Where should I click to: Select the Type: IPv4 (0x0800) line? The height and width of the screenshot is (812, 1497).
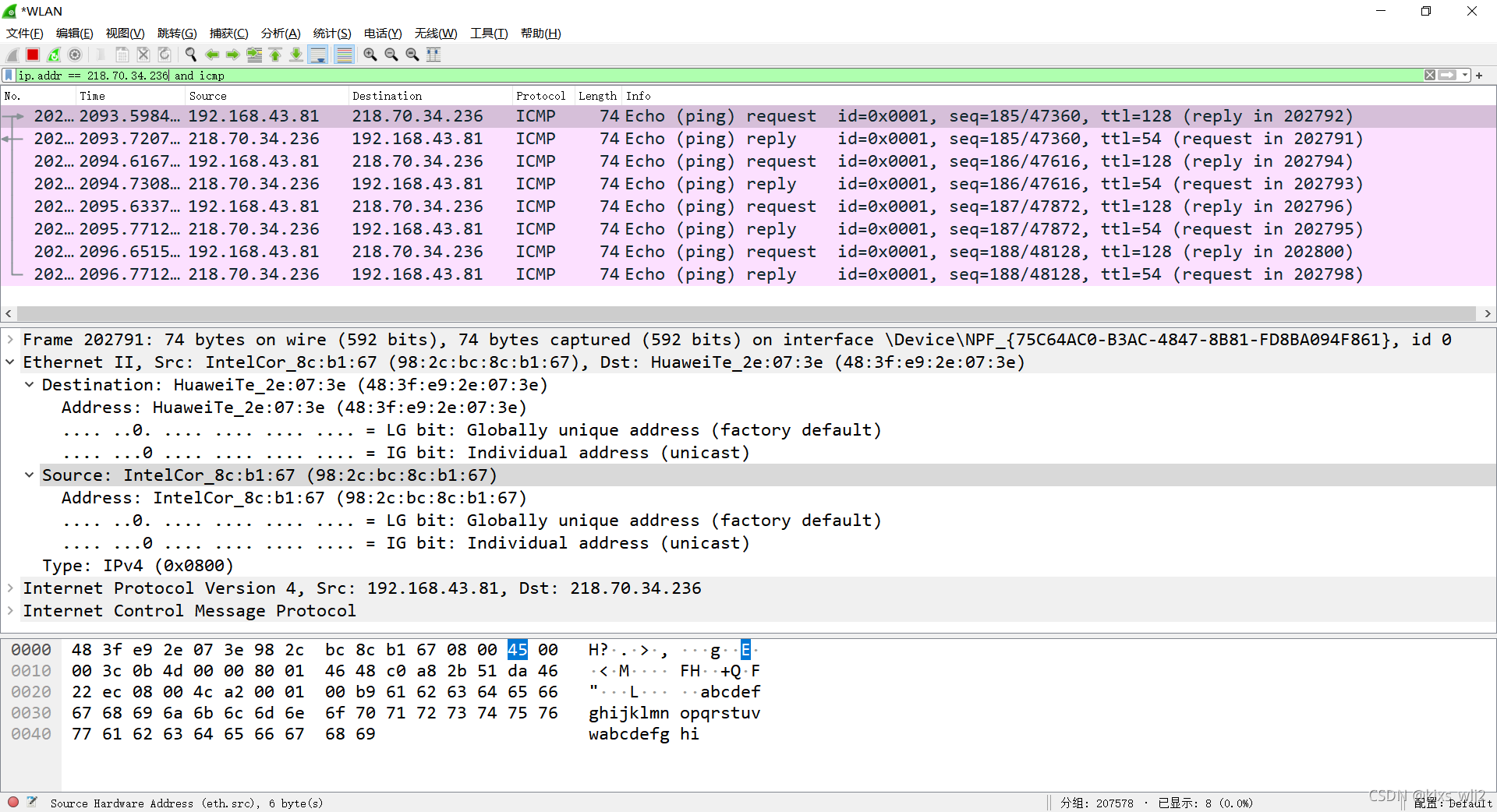(137, 566)
